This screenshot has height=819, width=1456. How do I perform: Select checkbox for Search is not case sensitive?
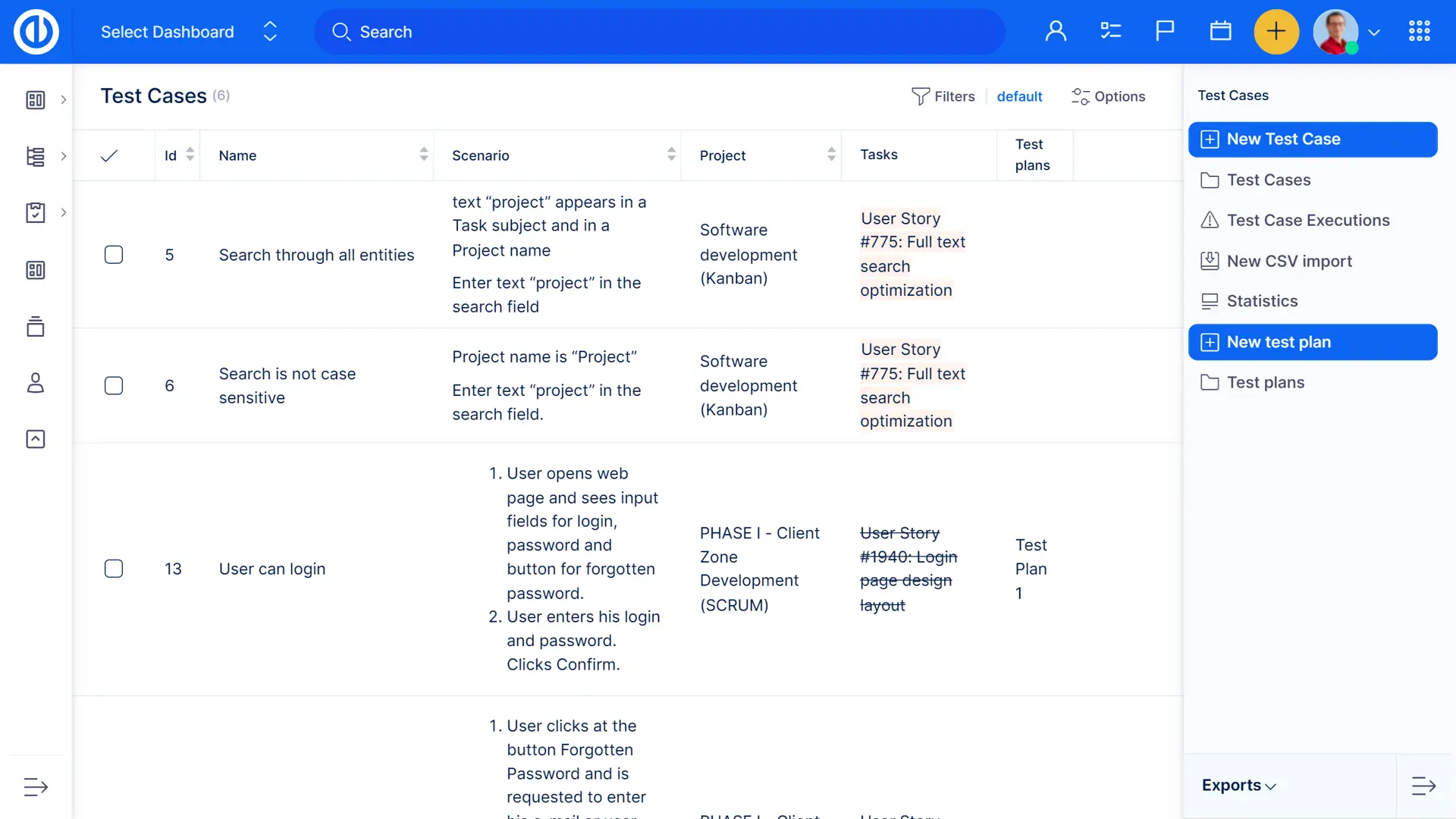click(114, 386)
